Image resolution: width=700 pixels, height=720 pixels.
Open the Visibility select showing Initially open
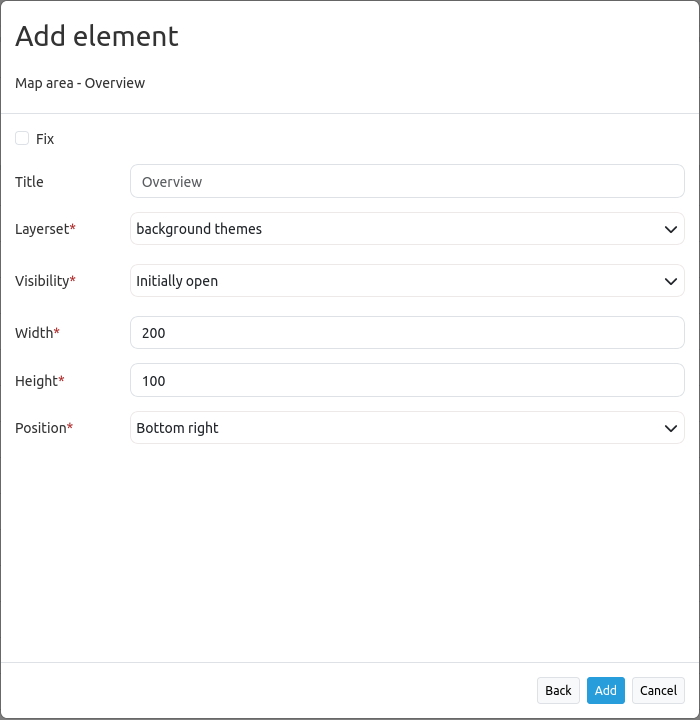click(395, 281)
